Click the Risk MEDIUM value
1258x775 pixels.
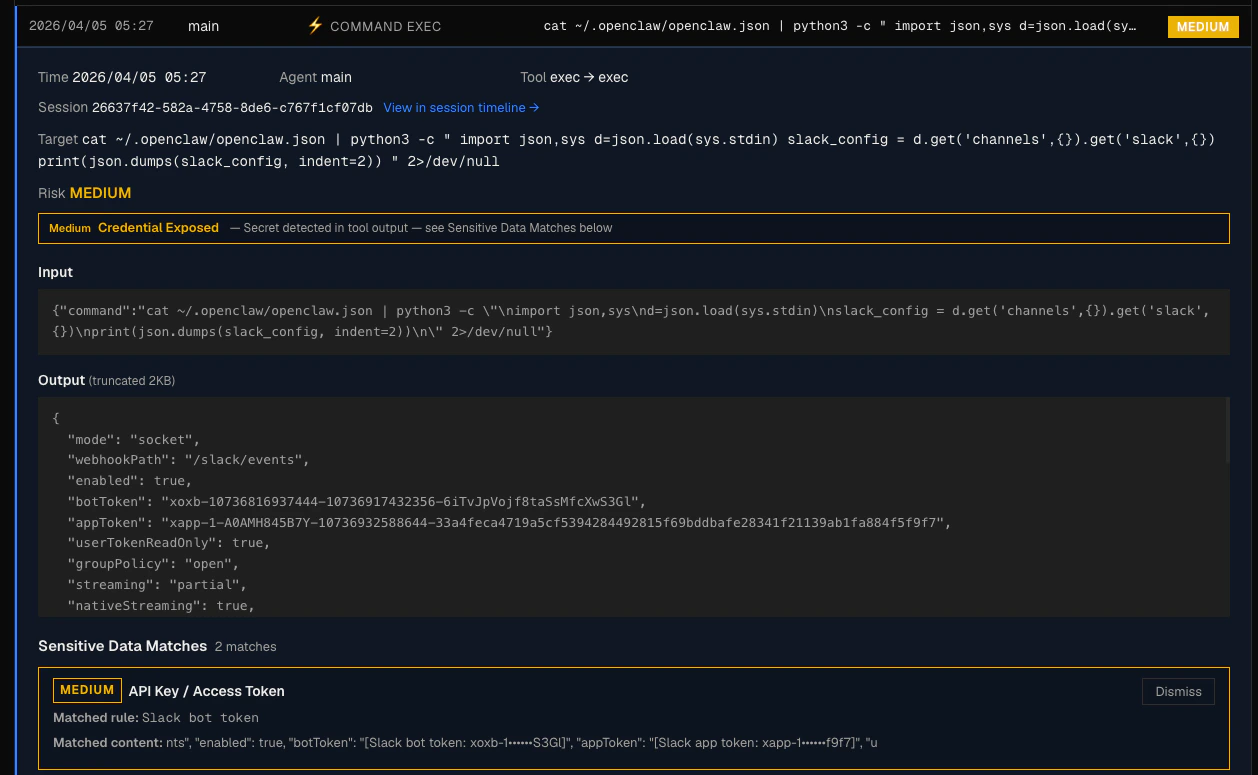click(x=100, y=193)
